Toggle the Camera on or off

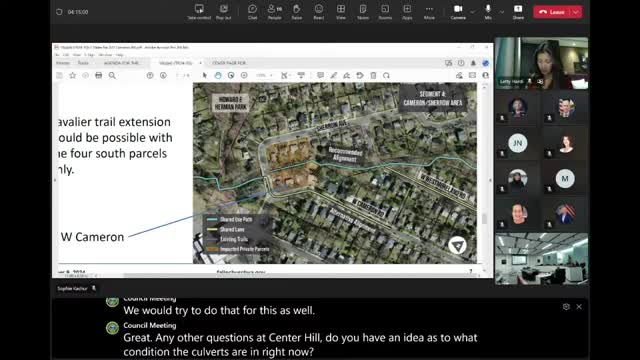[458, 12]
